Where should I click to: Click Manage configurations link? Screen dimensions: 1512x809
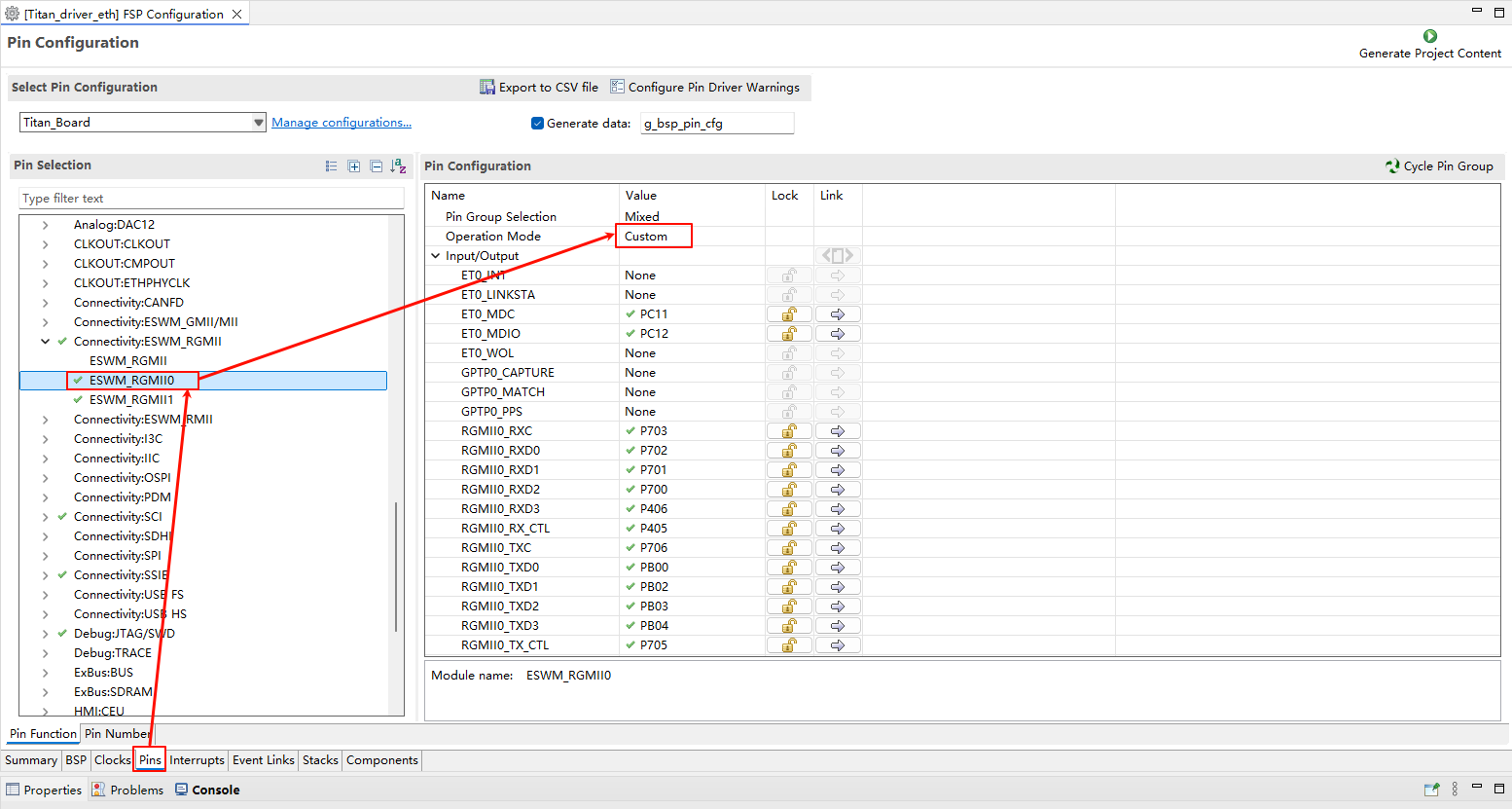pyautogui.click(x=341, y=123)
